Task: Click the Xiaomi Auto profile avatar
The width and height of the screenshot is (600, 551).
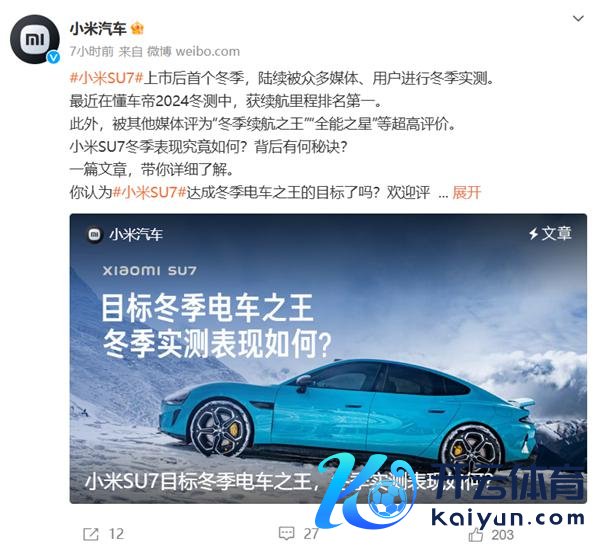Action: pyautogui.click(x=34, y=39)
